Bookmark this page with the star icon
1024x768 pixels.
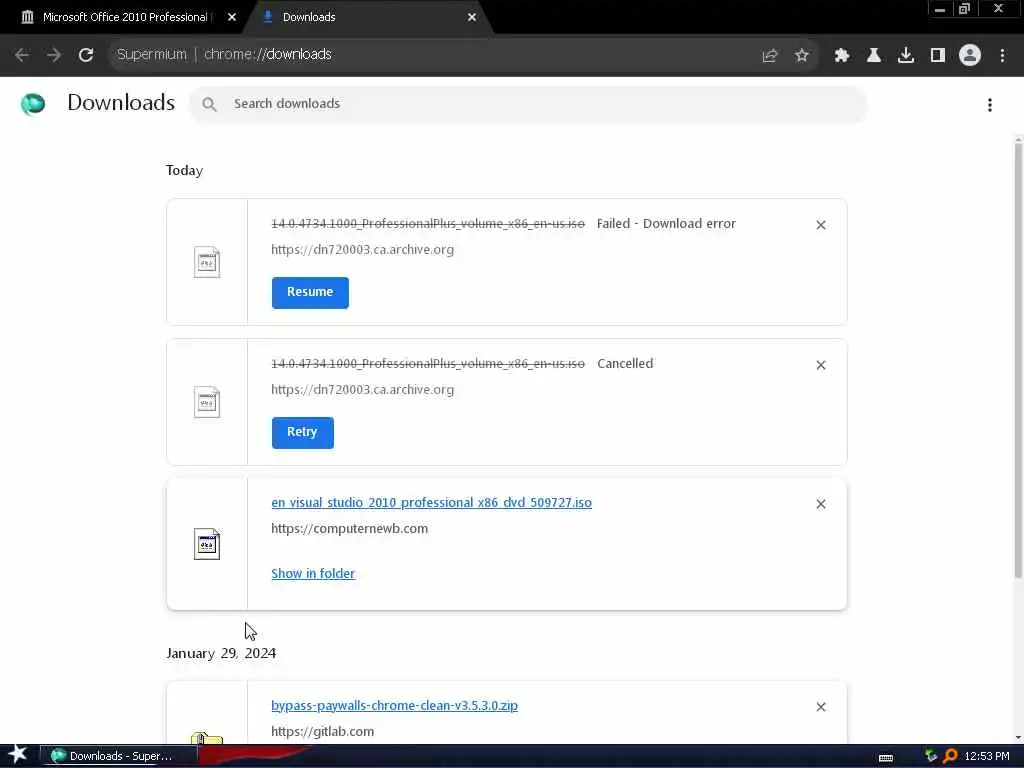[802, 56]
